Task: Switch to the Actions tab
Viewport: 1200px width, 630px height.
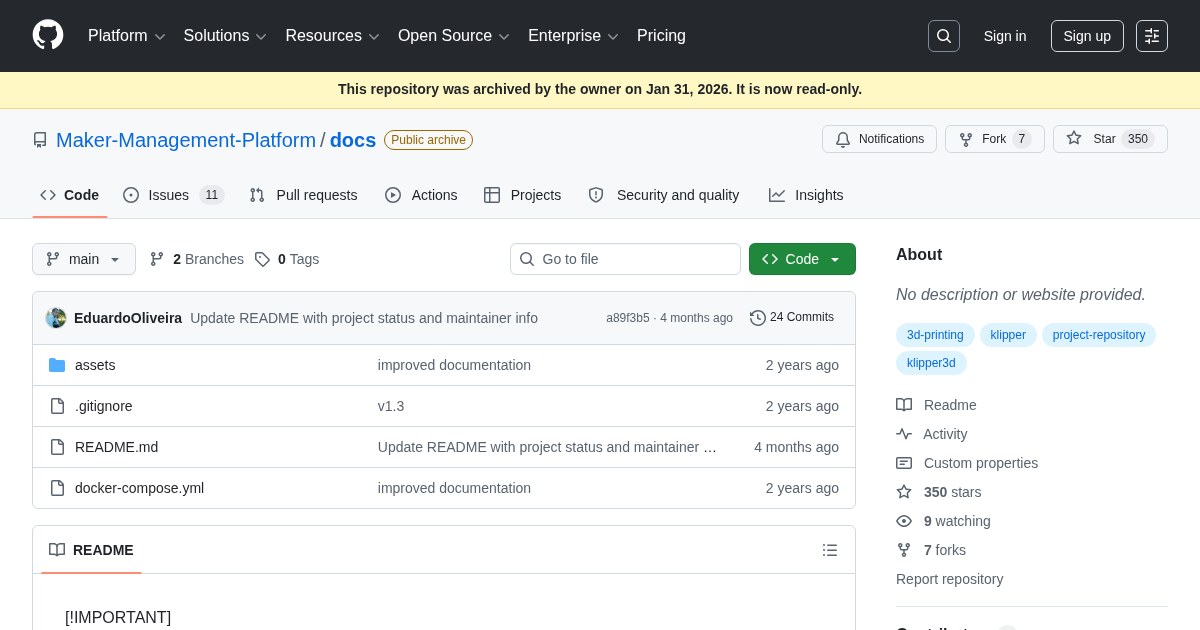Action: [421, 195]
